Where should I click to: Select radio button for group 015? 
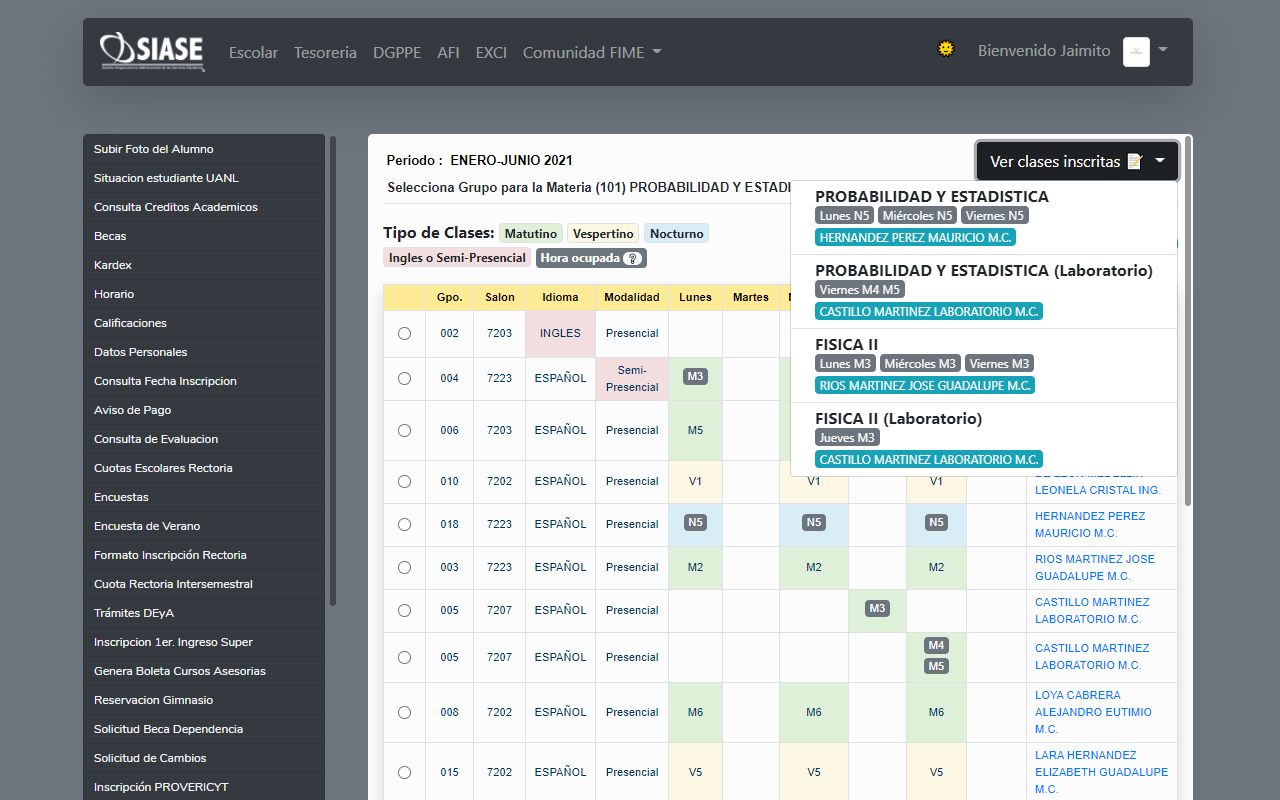[x=404, y=772]
